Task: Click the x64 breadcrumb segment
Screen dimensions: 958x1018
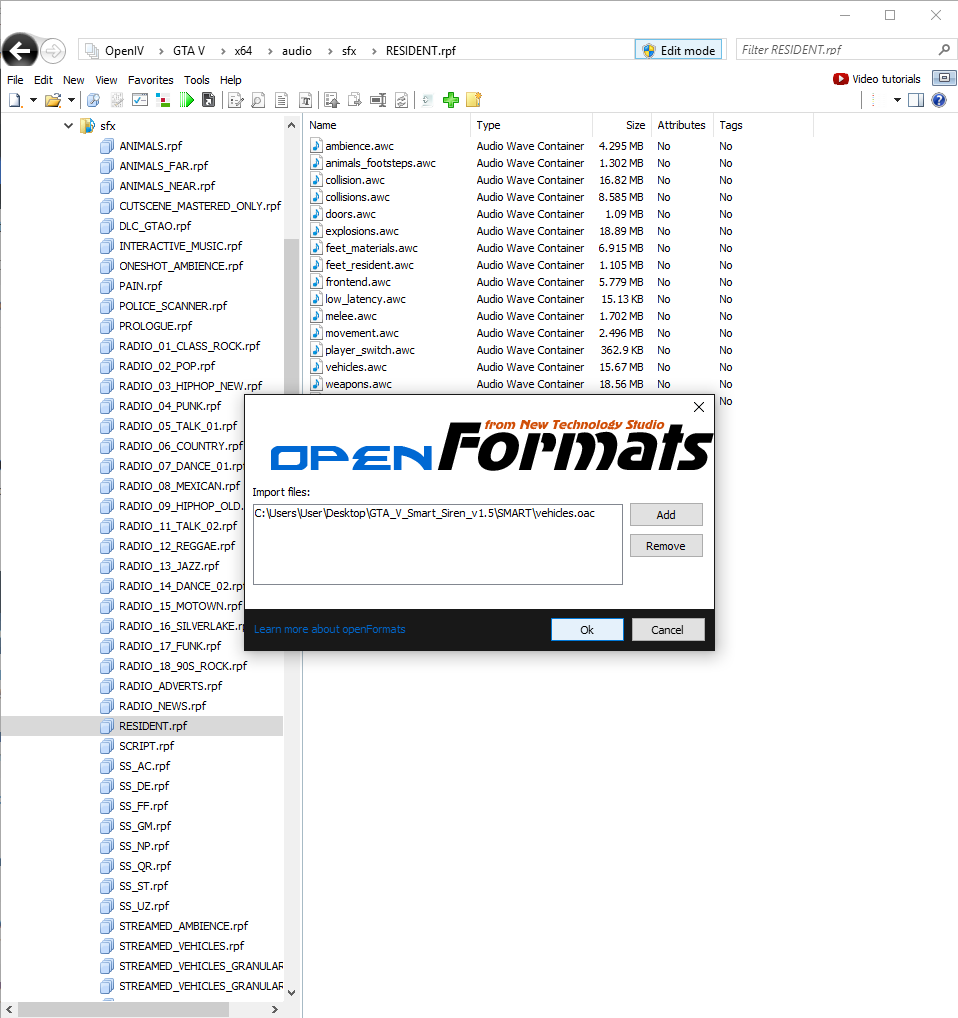Action: pos(243,51)
